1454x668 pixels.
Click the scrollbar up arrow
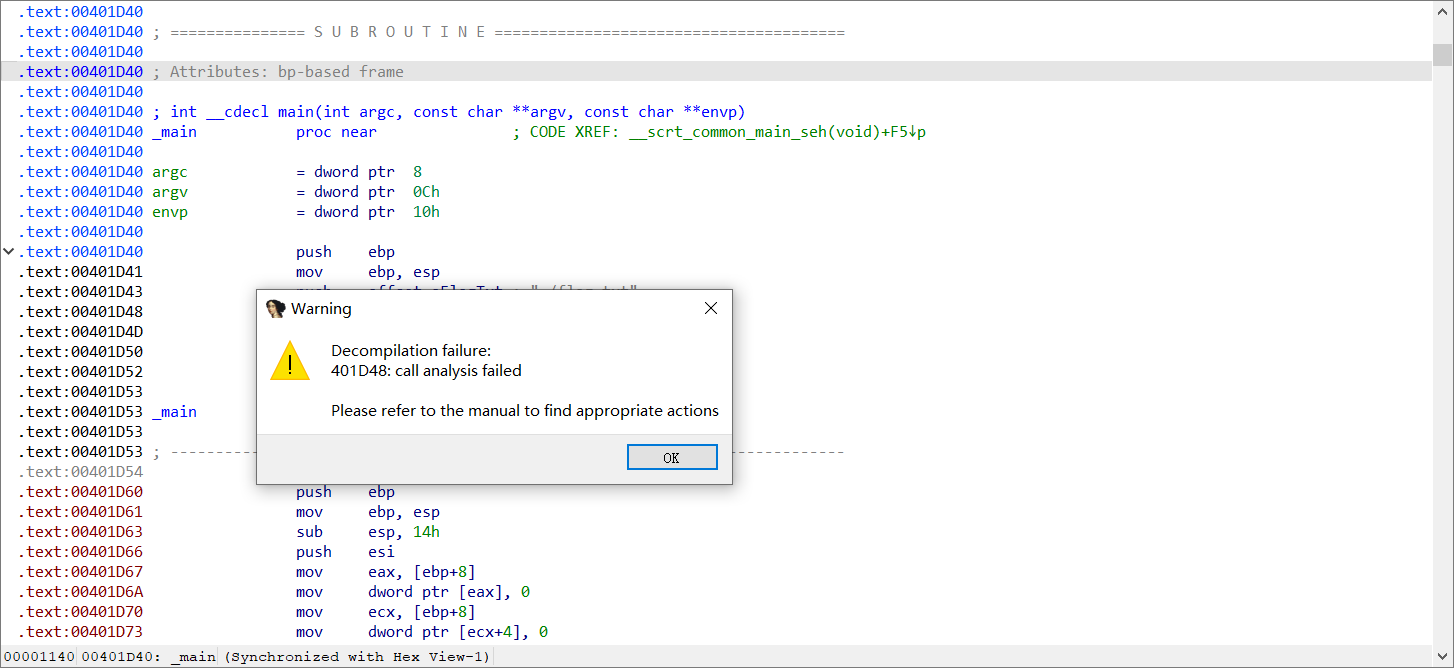1442,11
